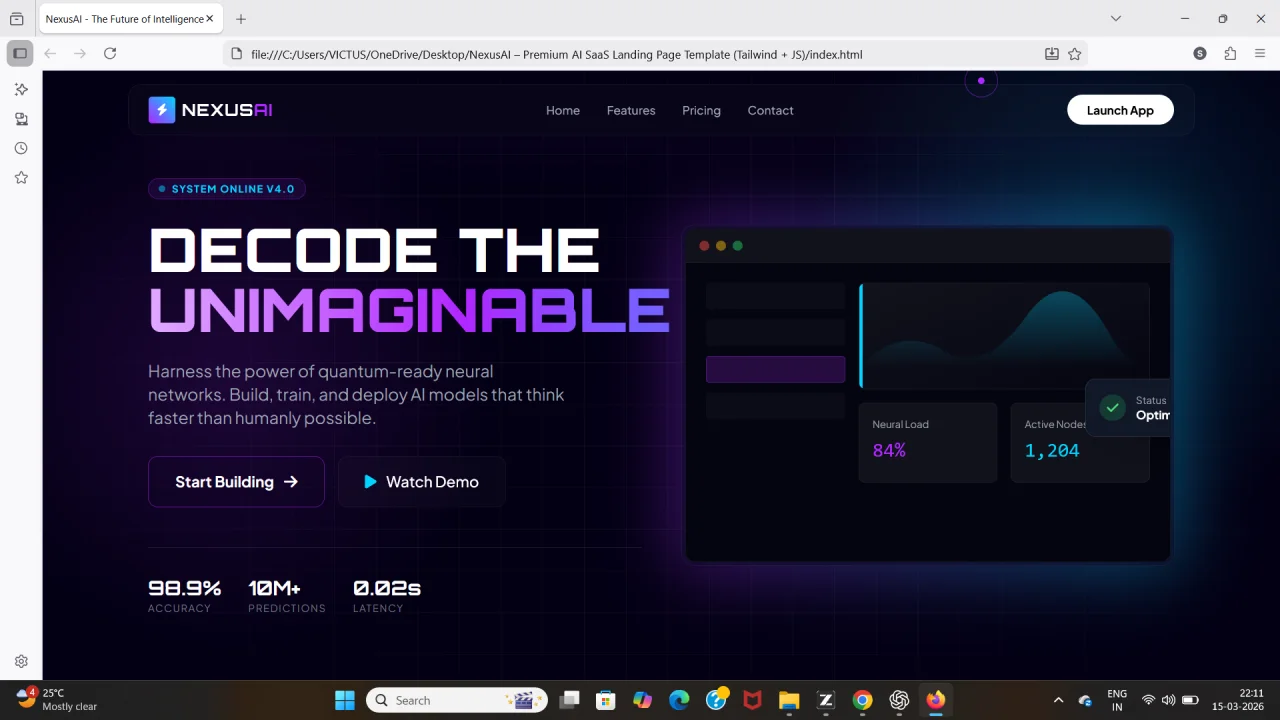Toggle the Firefox sidebar button
Image resolution: width=1280 pixels, height=720 pixels.
tap(20, 53)
